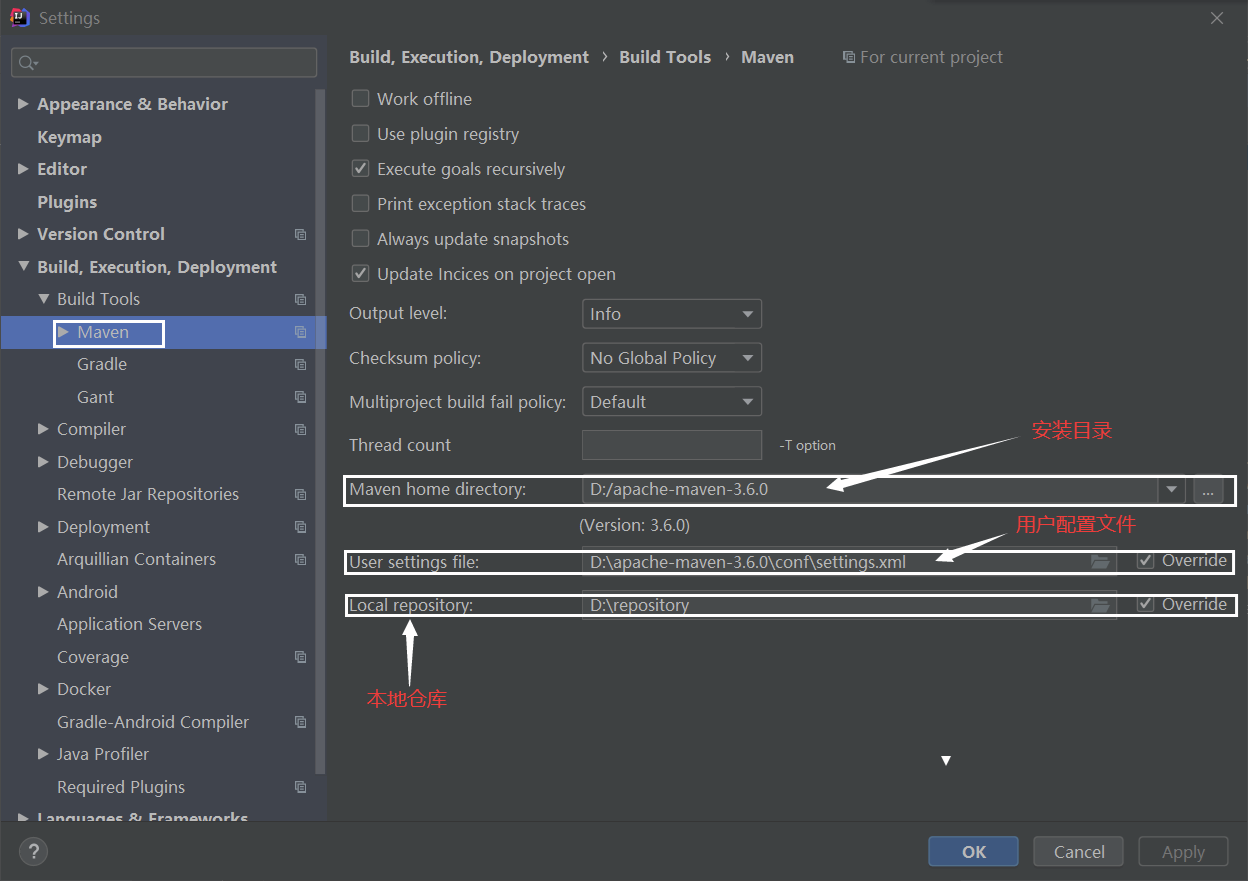This screenshot has width=1248, height=881.
Task: Open Application Servers settings
Action: pos(129,624)
